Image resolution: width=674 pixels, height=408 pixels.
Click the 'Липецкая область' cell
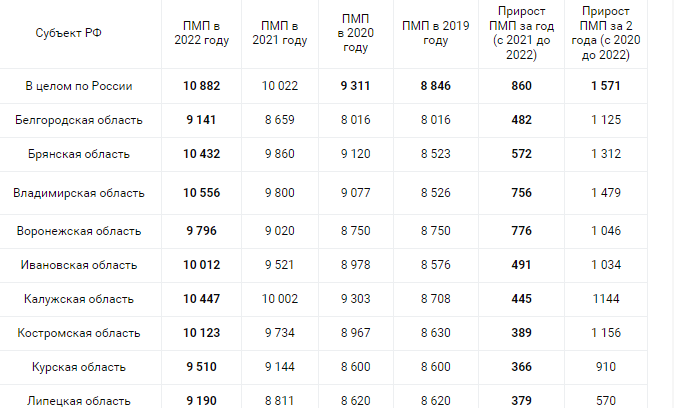tap(79, 401)
